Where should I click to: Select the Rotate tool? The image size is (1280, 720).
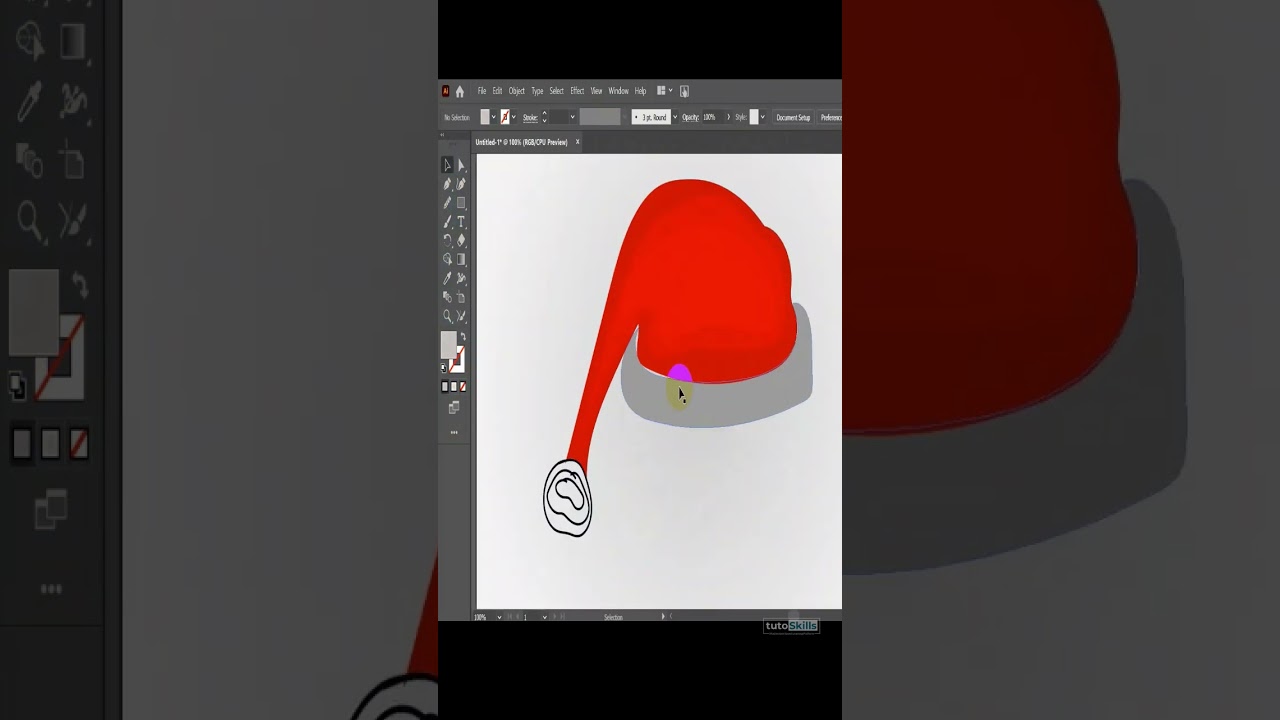[x=447, y=240]
